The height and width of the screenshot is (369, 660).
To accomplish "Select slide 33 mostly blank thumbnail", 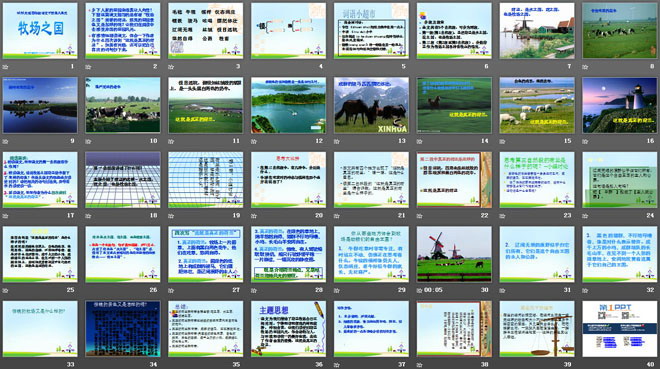I will tap(40, 329).
